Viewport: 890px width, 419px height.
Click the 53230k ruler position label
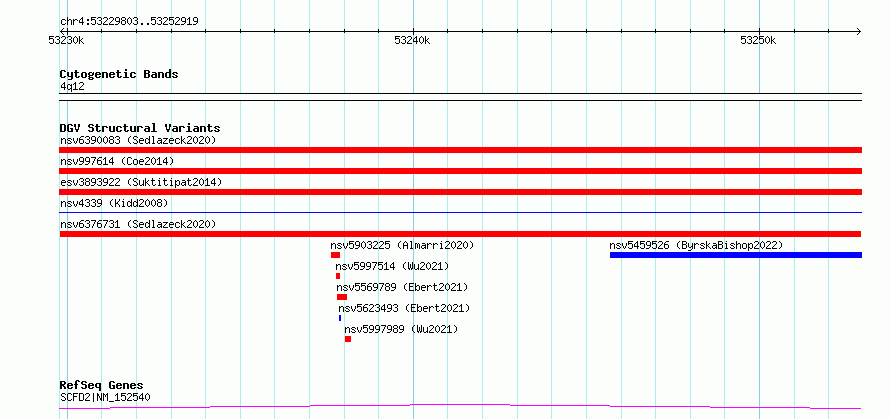pyautogui.click(x=67, y=40)
